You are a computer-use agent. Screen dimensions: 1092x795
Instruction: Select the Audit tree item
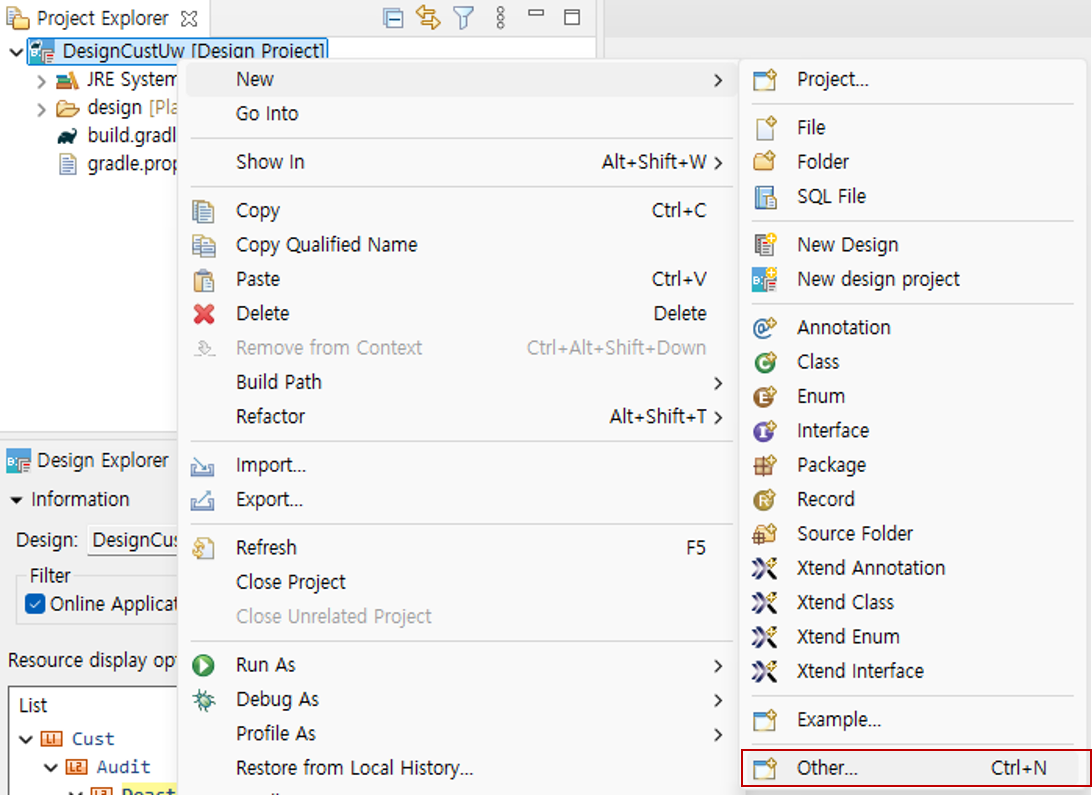click(x=123, y=767)
